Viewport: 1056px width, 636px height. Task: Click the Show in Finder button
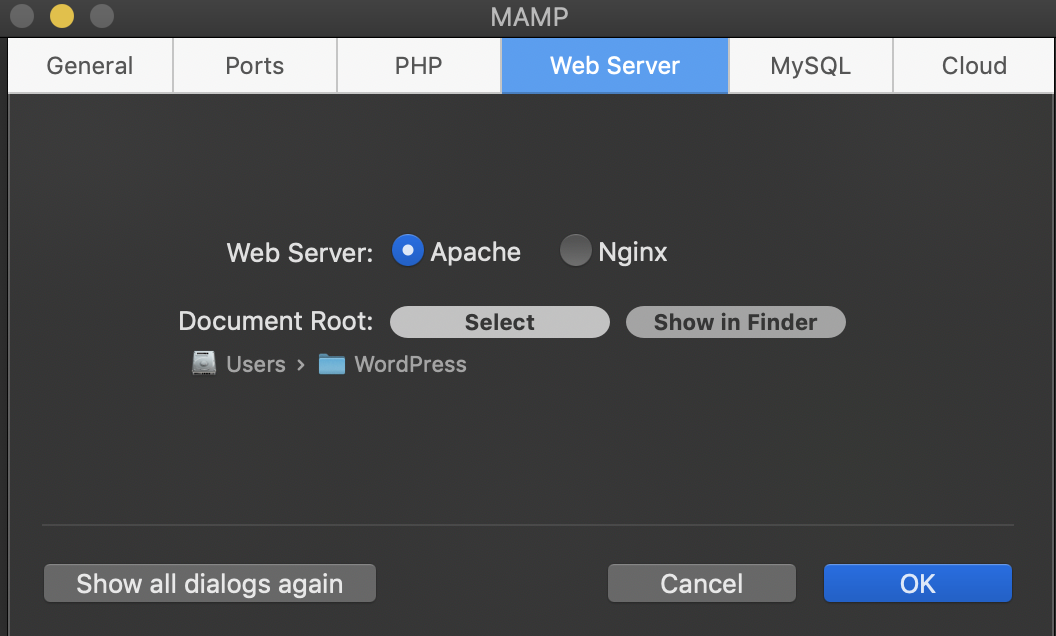coord(736,322)
